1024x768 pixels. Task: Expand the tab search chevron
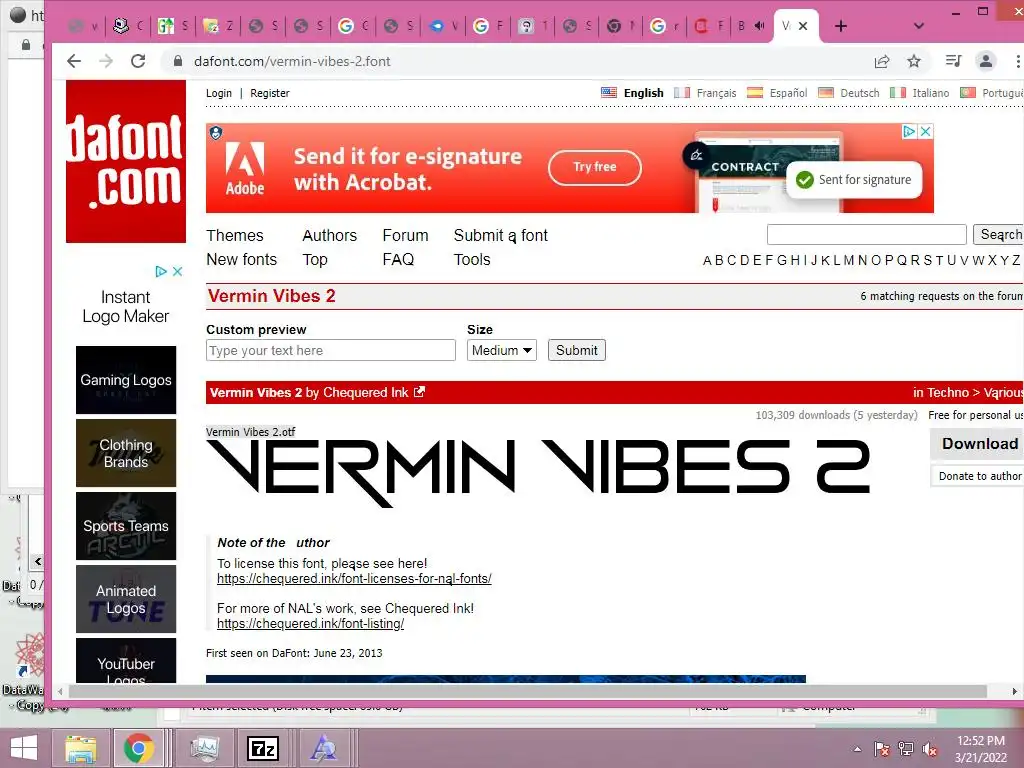(918, 26)
